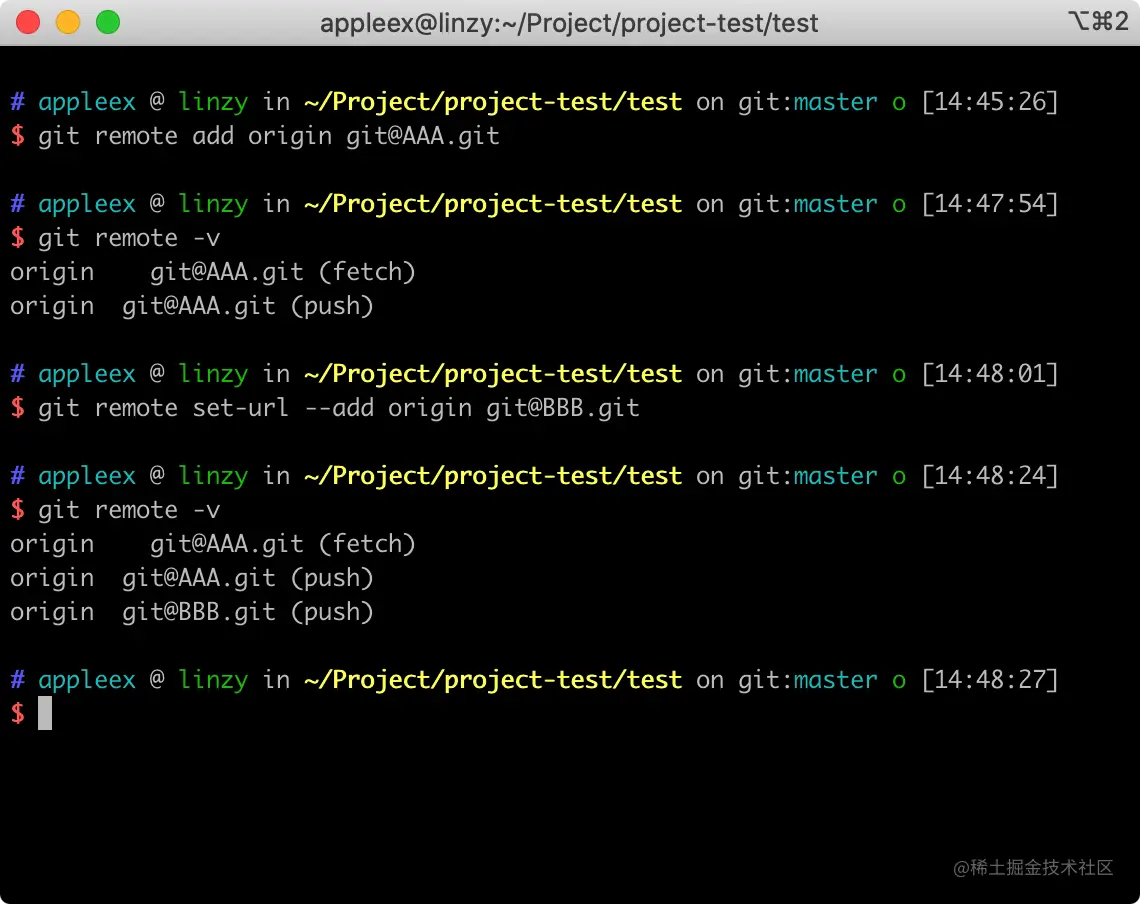Click the timestamp [14:47:54]
Image resolution: width=1140 pixels, height=904 pixels.
990,204
